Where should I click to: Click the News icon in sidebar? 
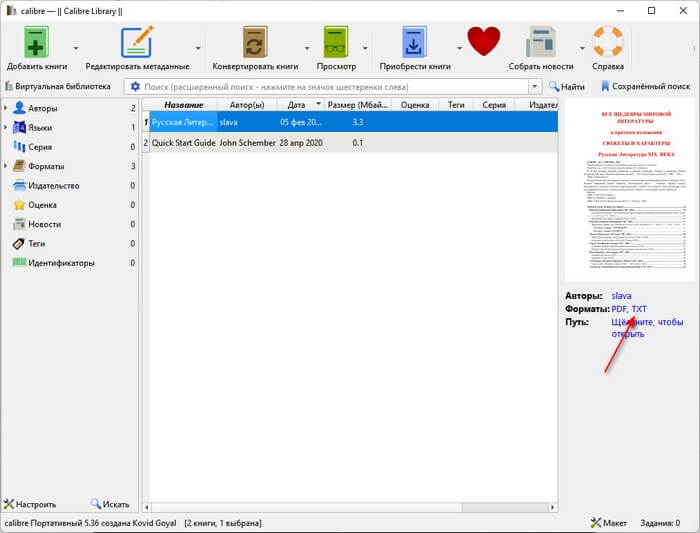click(19, 224)
